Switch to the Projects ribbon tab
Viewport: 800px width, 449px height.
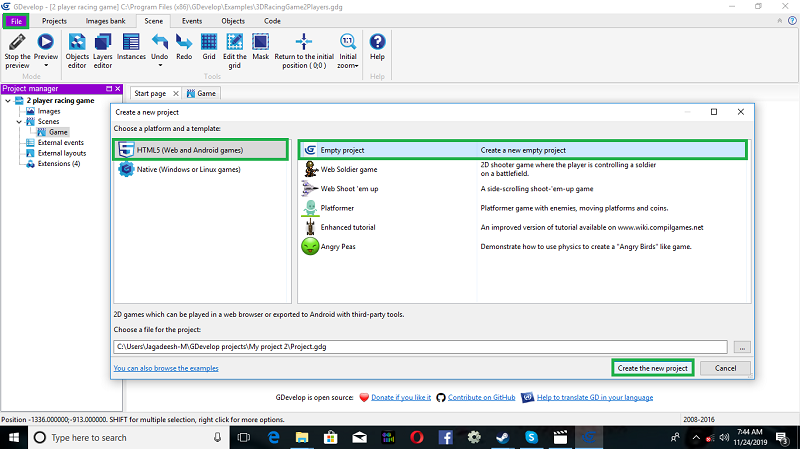tap(54, 21)
